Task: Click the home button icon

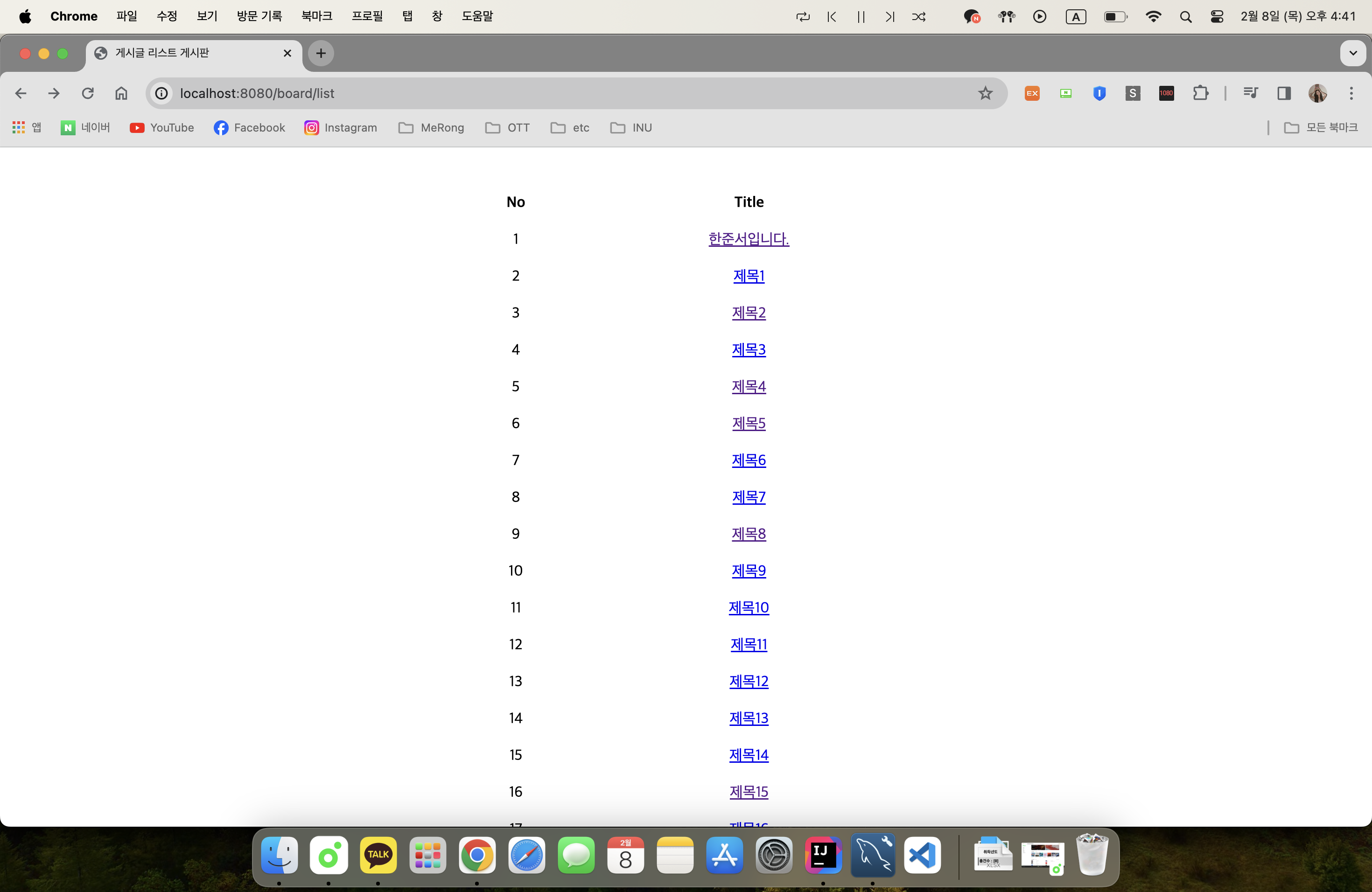Action: pos(121,93)
